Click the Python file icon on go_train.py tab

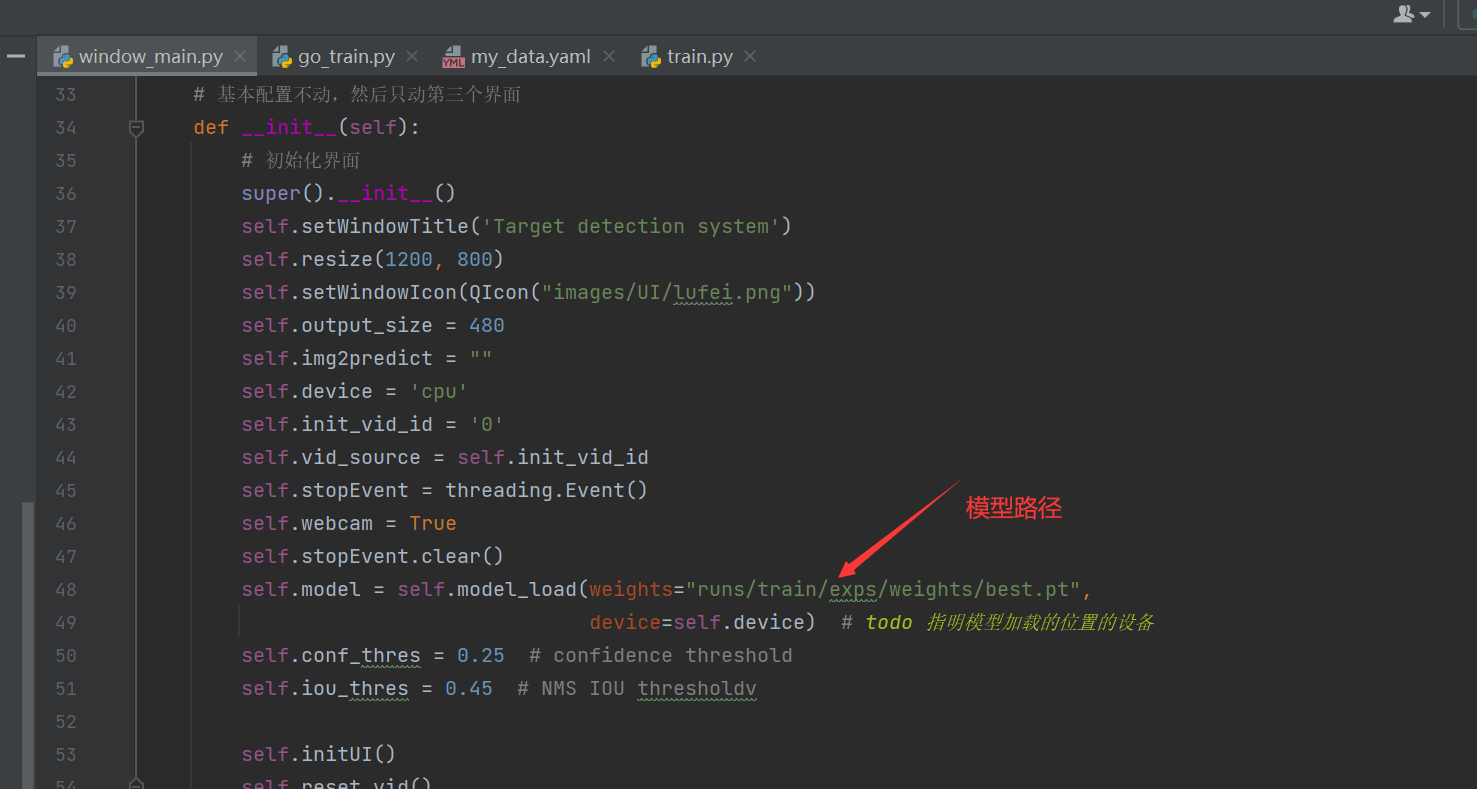282,56
